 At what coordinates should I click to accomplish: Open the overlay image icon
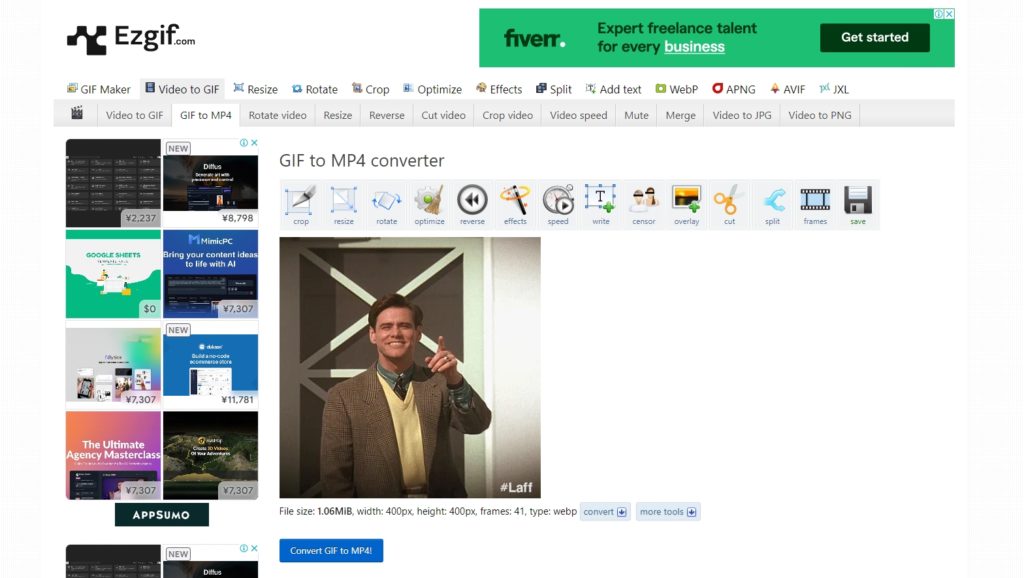point(686,200)
